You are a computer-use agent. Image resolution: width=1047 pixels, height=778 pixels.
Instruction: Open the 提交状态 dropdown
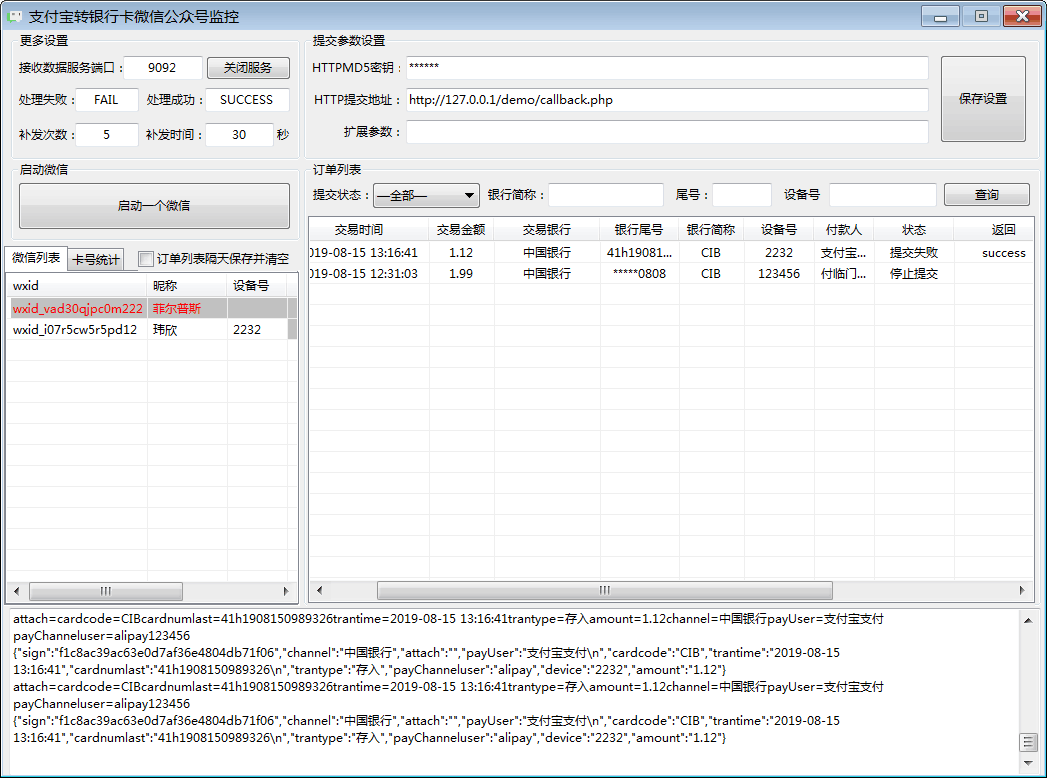[426, 195]
